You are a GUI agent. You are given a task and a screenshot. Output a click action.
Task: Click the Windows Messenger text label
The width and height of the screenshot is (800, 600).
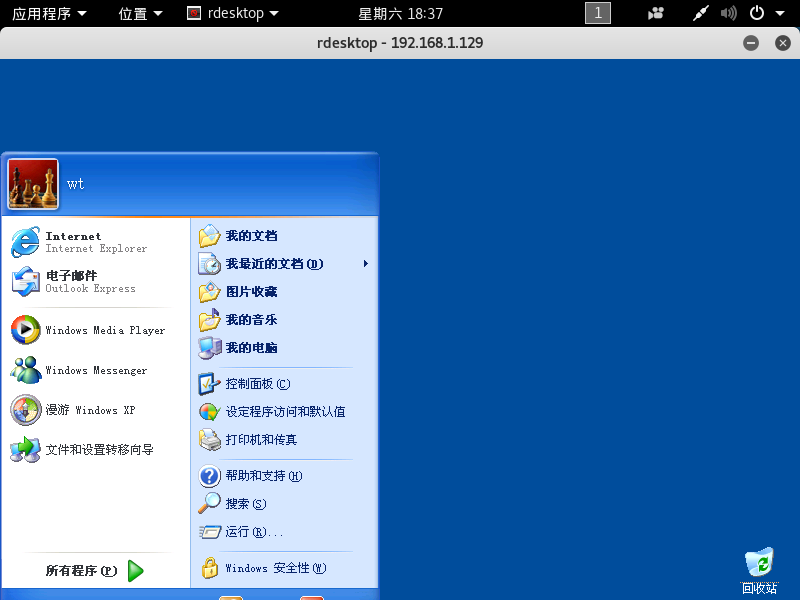[x=96, y=370]
